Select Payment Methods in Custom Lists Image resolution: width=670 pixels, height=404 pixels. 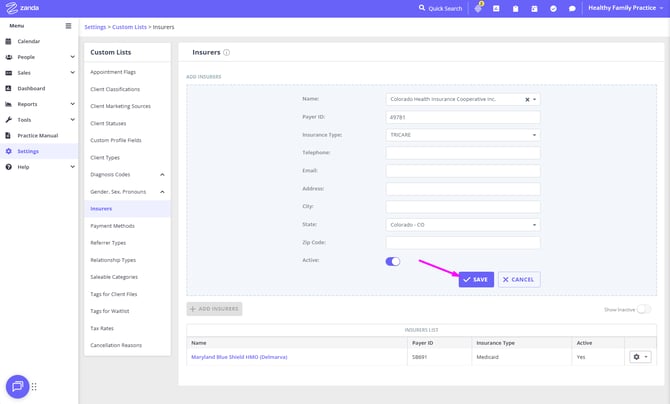(x=112, y=226)
